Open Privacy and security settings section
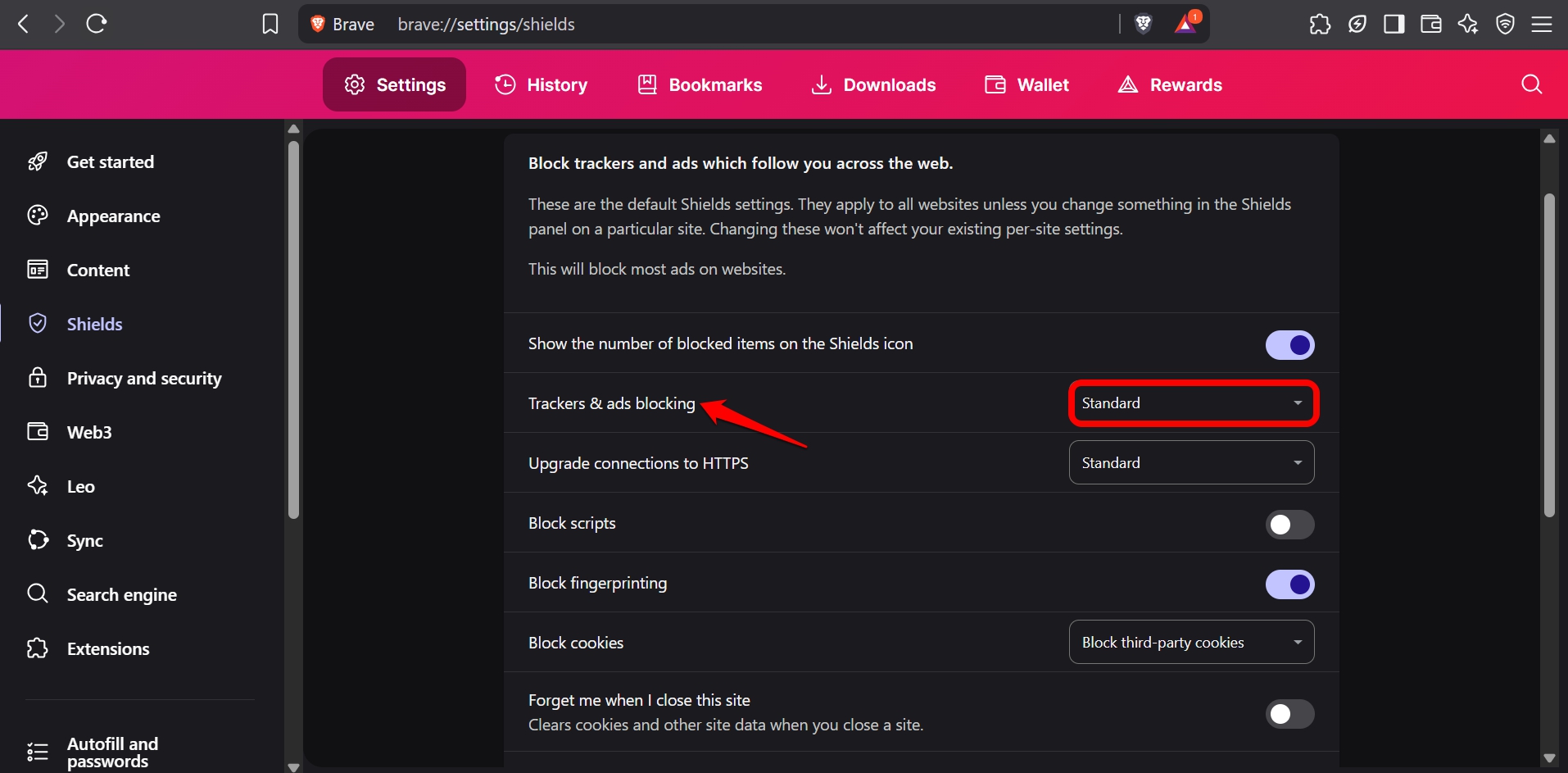The height and width of the screenshot is (773, 1568). click(x=143, y=378)
